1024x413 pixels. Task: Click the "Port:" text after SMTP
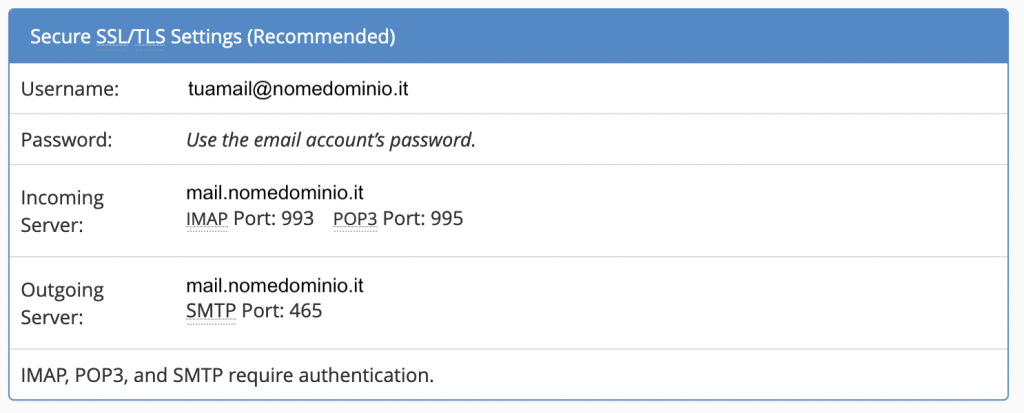coord(262,311)
